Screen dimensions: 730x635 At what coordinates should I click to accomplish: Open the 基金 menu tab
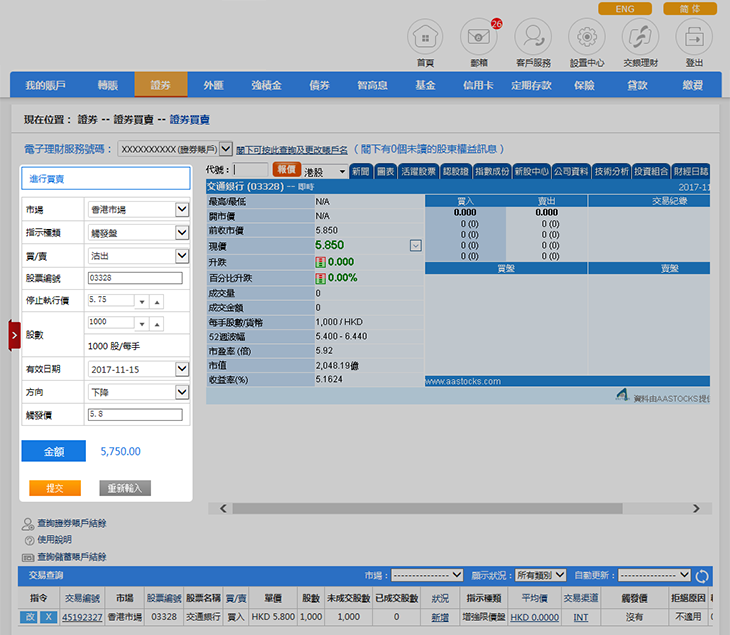point(425,85)
